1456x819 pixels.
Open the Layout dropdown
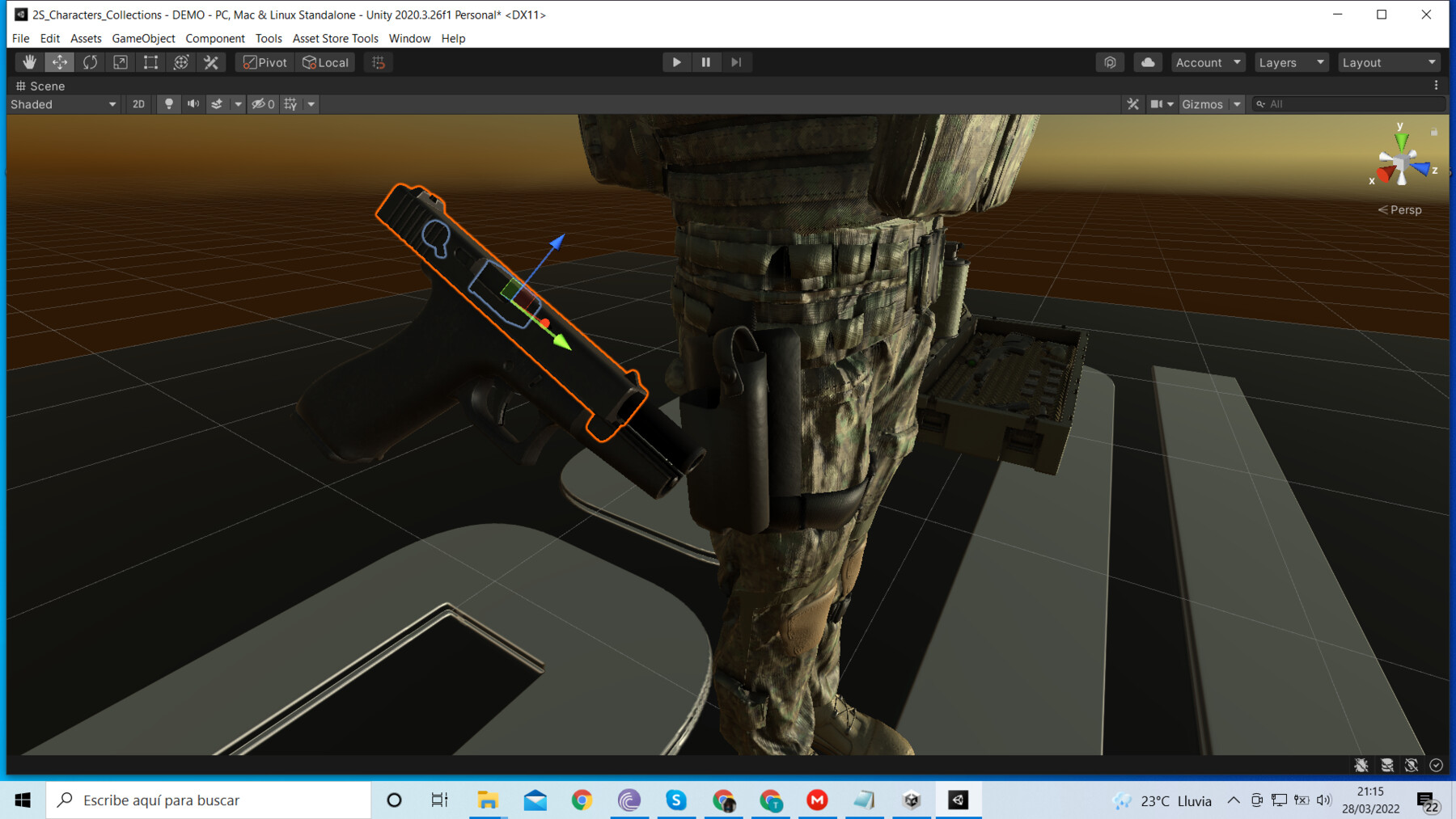(1388, 62)
